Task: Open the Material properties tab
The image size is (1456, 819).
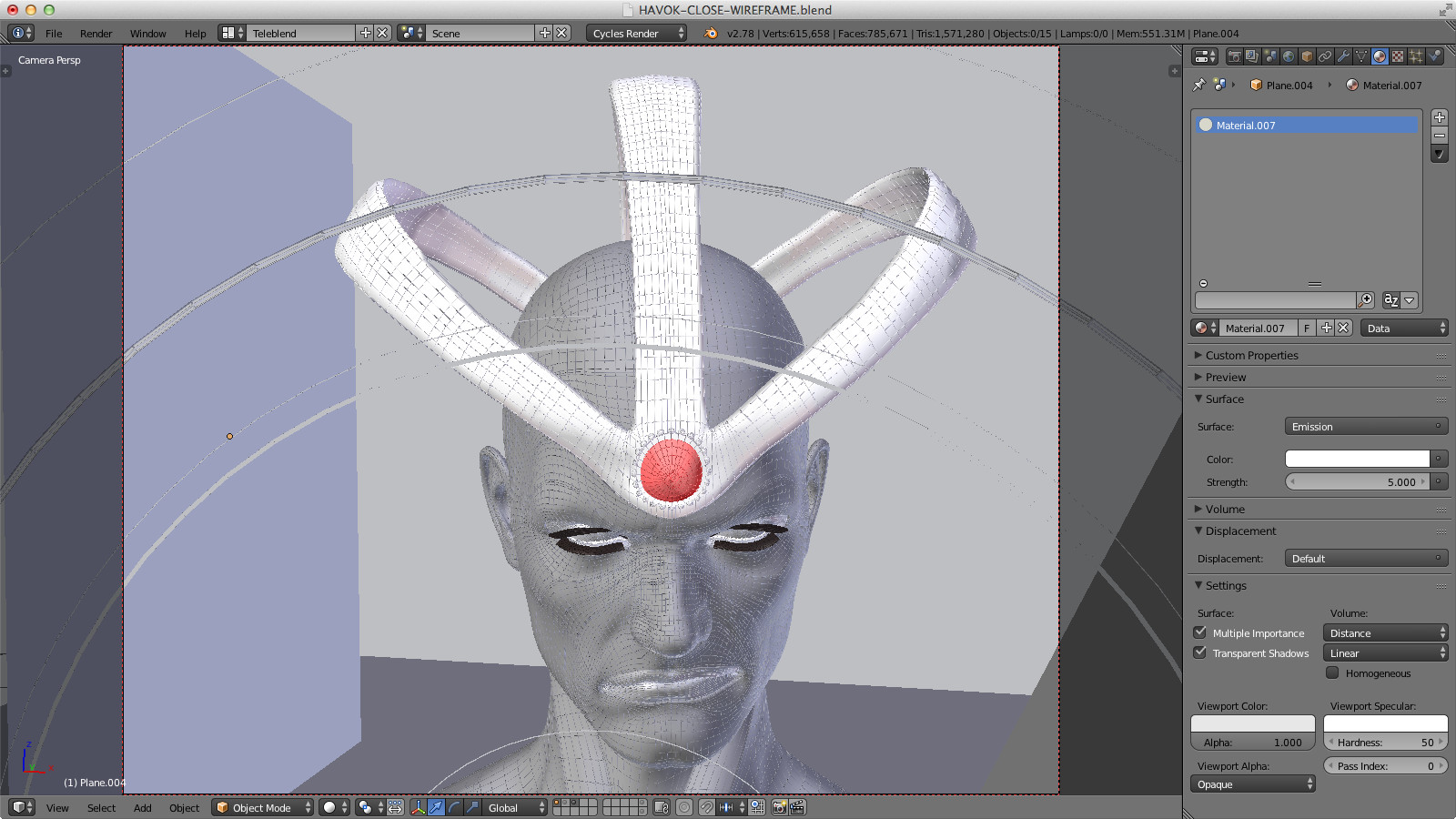Action: (x=1380, y=56)
